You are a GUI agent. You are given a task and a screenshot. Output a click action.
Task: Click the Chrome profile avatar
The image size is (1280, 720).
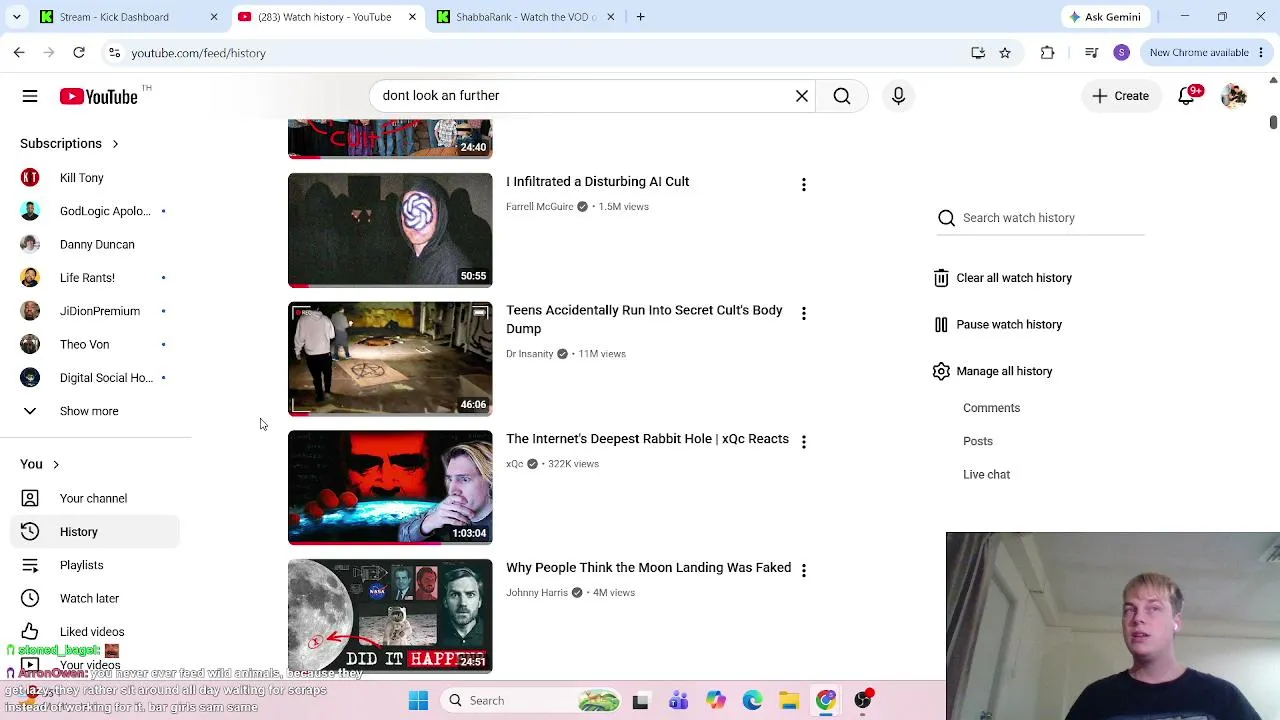click(1121, 53)
